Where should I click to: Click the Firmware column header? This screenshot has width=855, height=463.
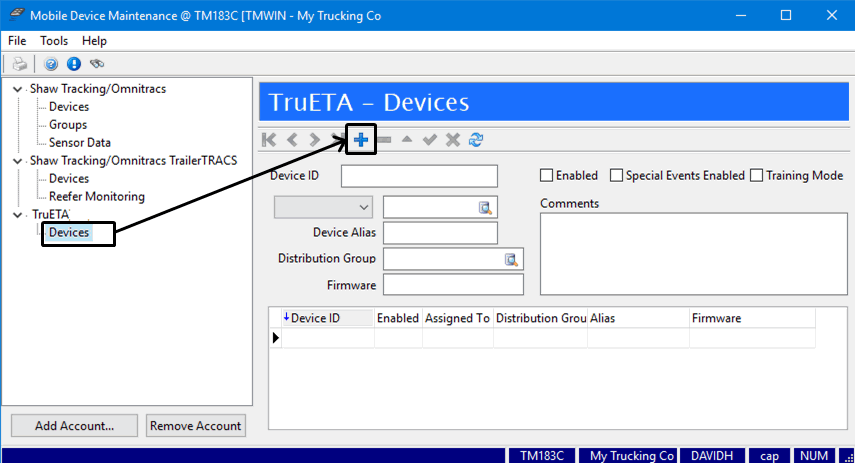(x=752, y=318)
